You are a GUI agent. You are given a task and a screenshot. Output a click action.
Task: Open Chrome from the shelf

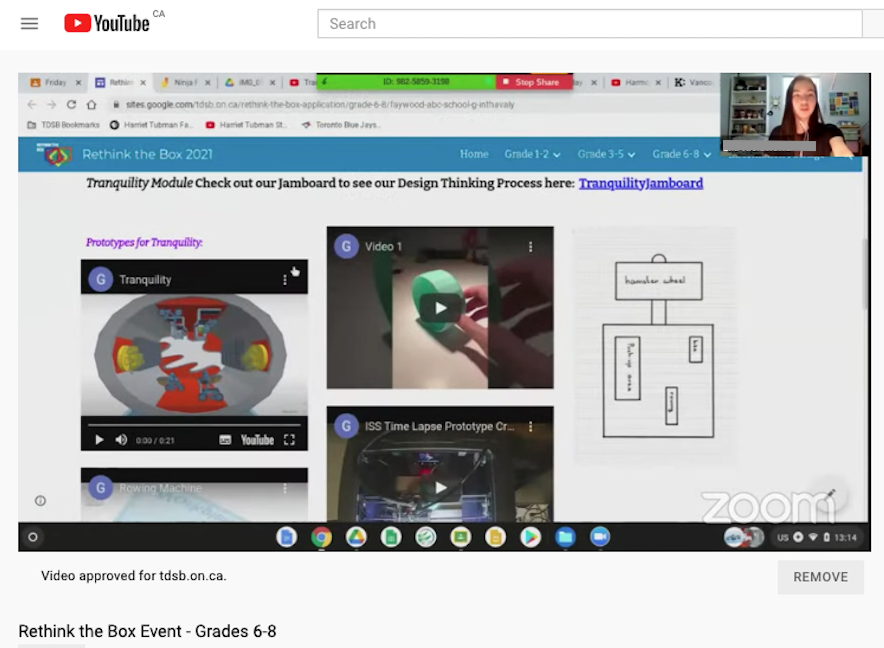coord(321,537)
